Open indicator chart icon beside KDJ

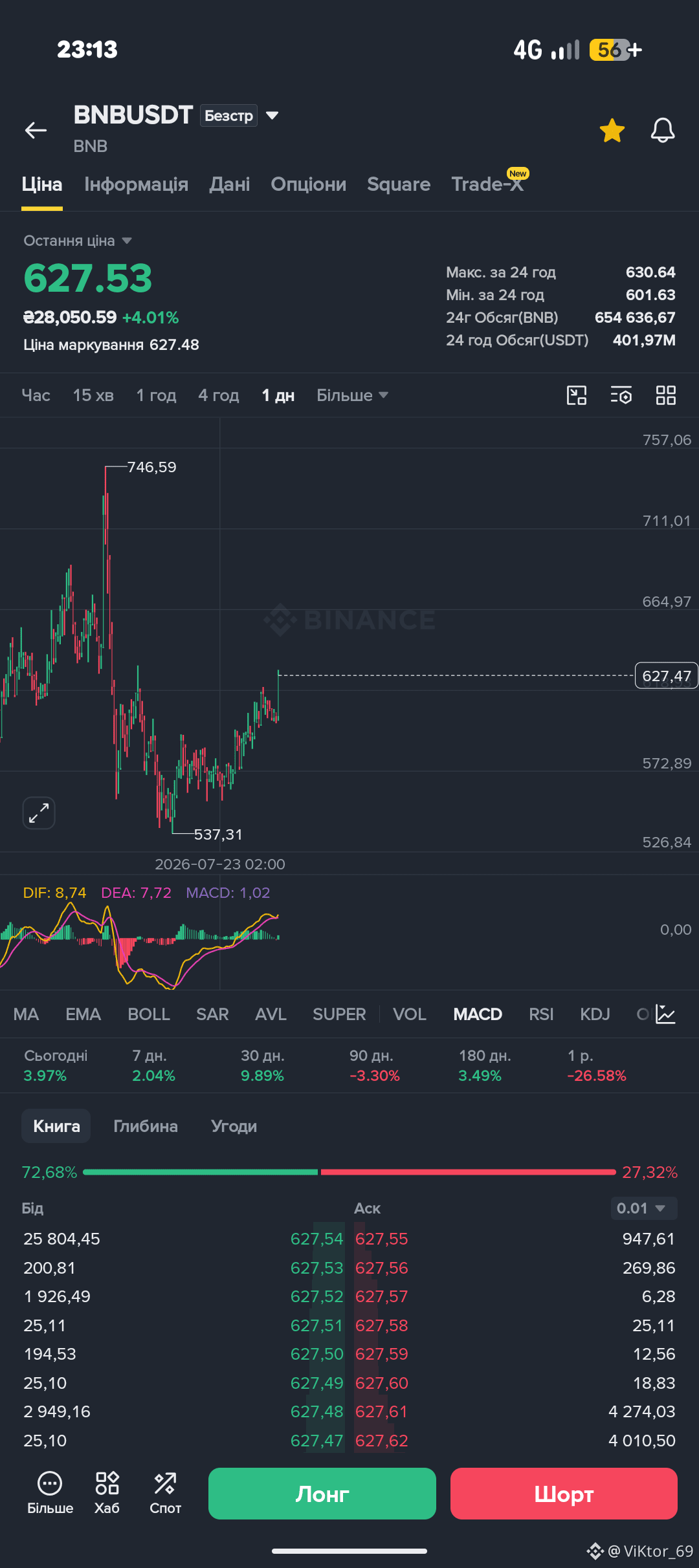(665, 1014)
